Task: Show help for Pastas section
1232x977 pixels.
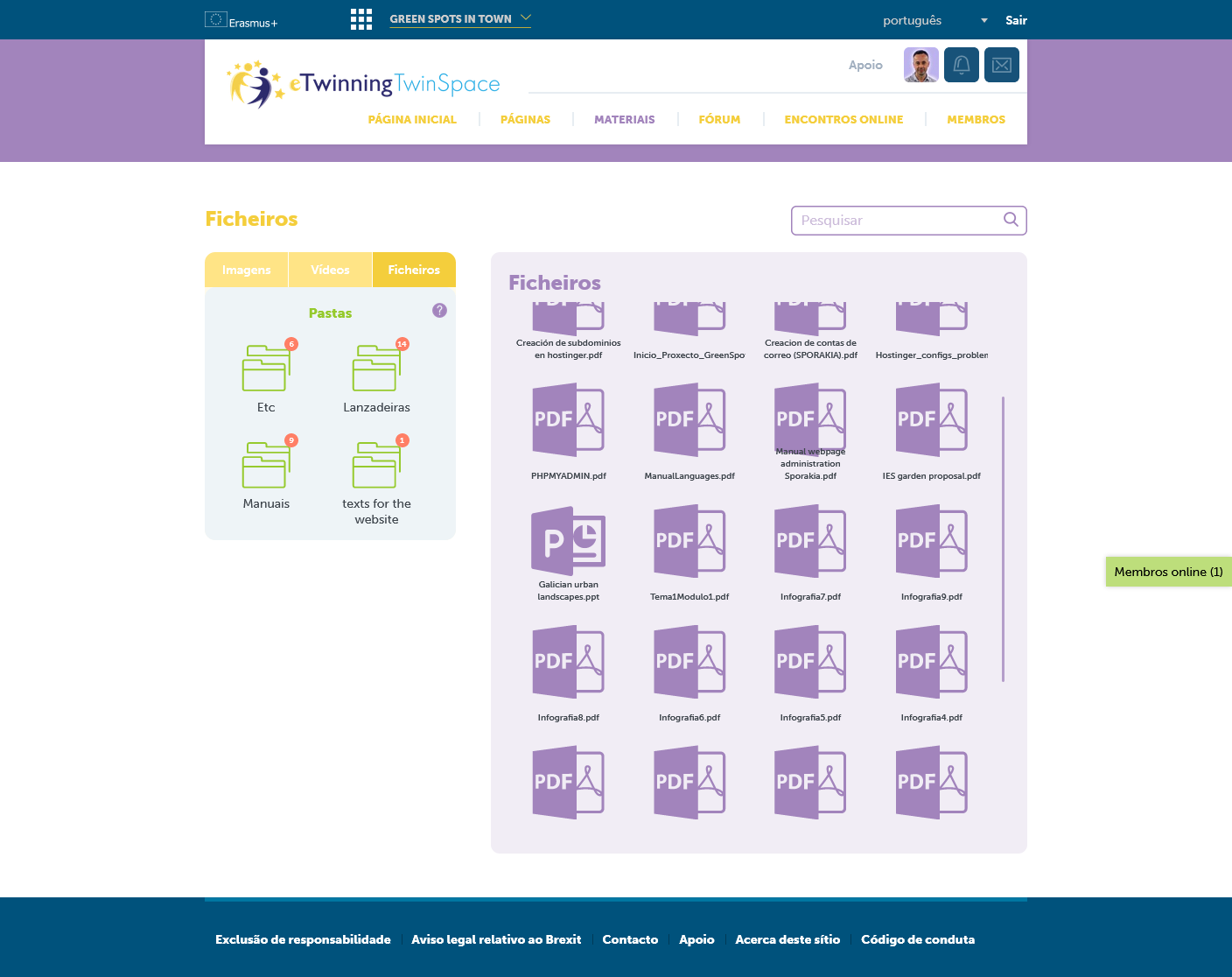Action: [439, 311]
